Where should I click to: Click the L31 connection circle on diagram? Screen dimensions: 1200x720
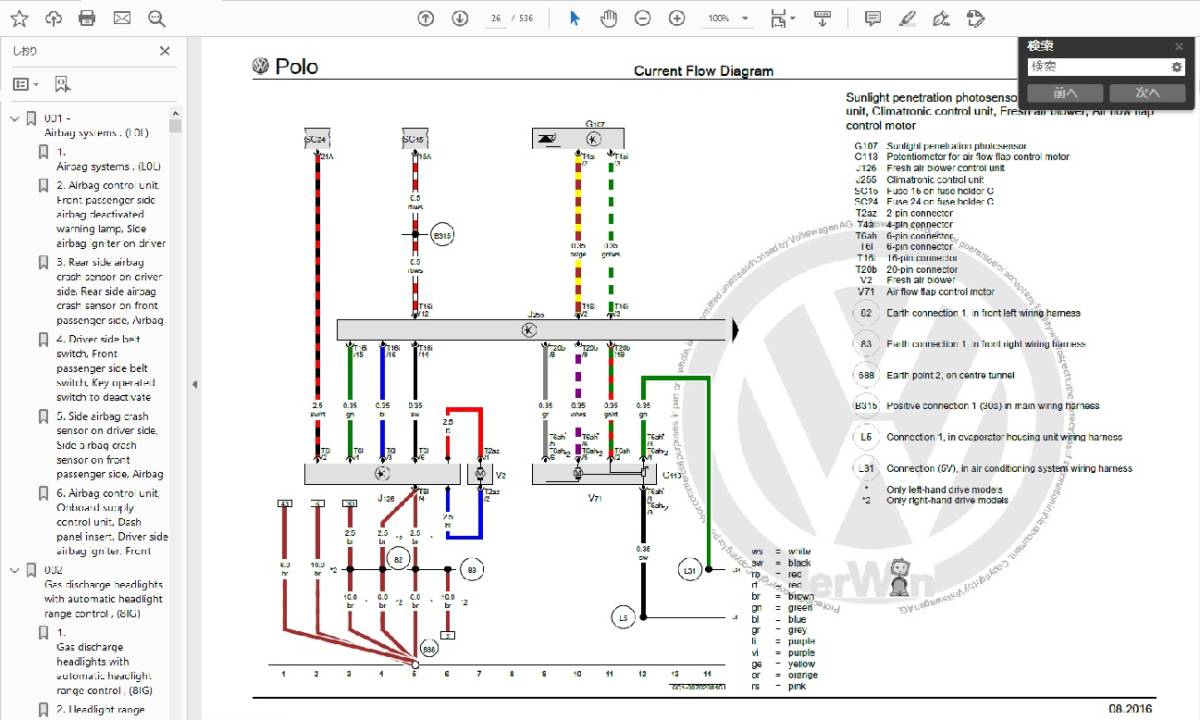coord(690,571)
